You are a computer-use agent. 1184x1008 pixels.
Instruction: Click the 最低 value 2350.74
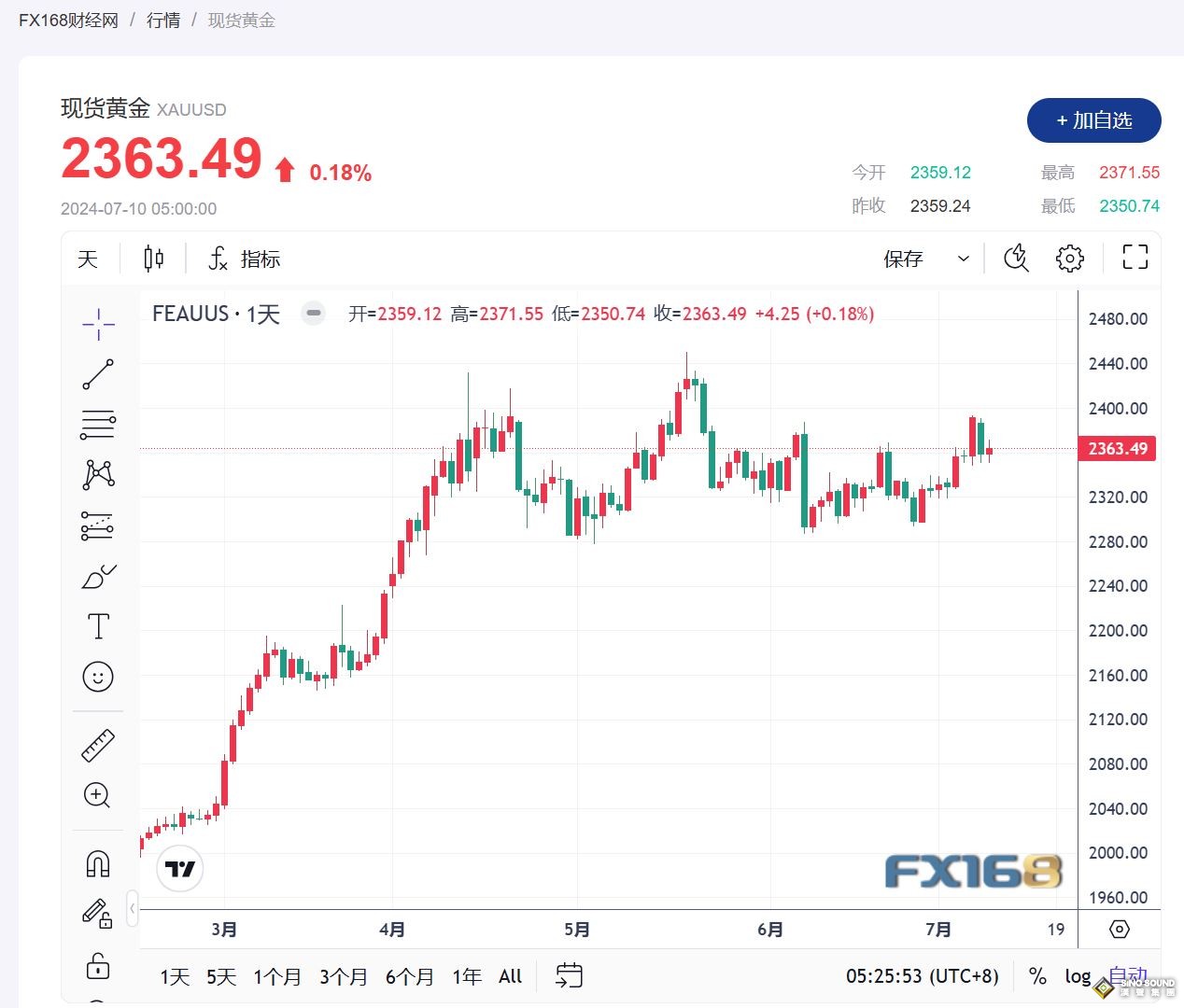[x=1129, y=206]
